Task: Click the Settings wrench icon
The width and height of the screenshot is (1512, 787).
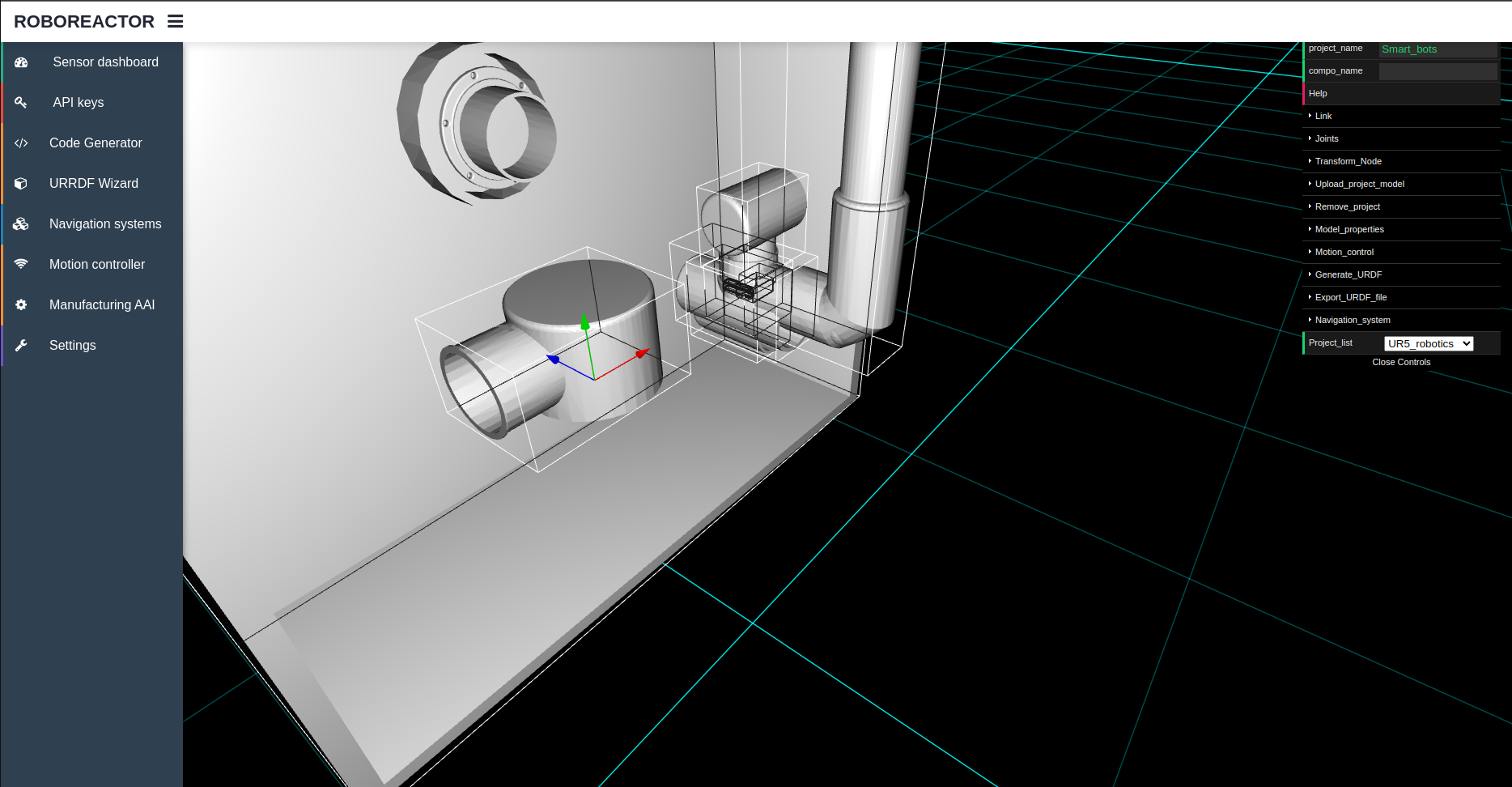Action: point(21,346)
